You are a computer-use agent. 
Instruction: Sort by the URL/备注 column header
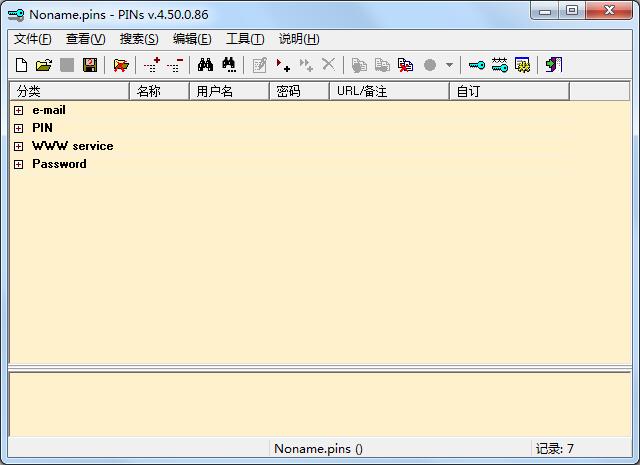tap(389, 91)
